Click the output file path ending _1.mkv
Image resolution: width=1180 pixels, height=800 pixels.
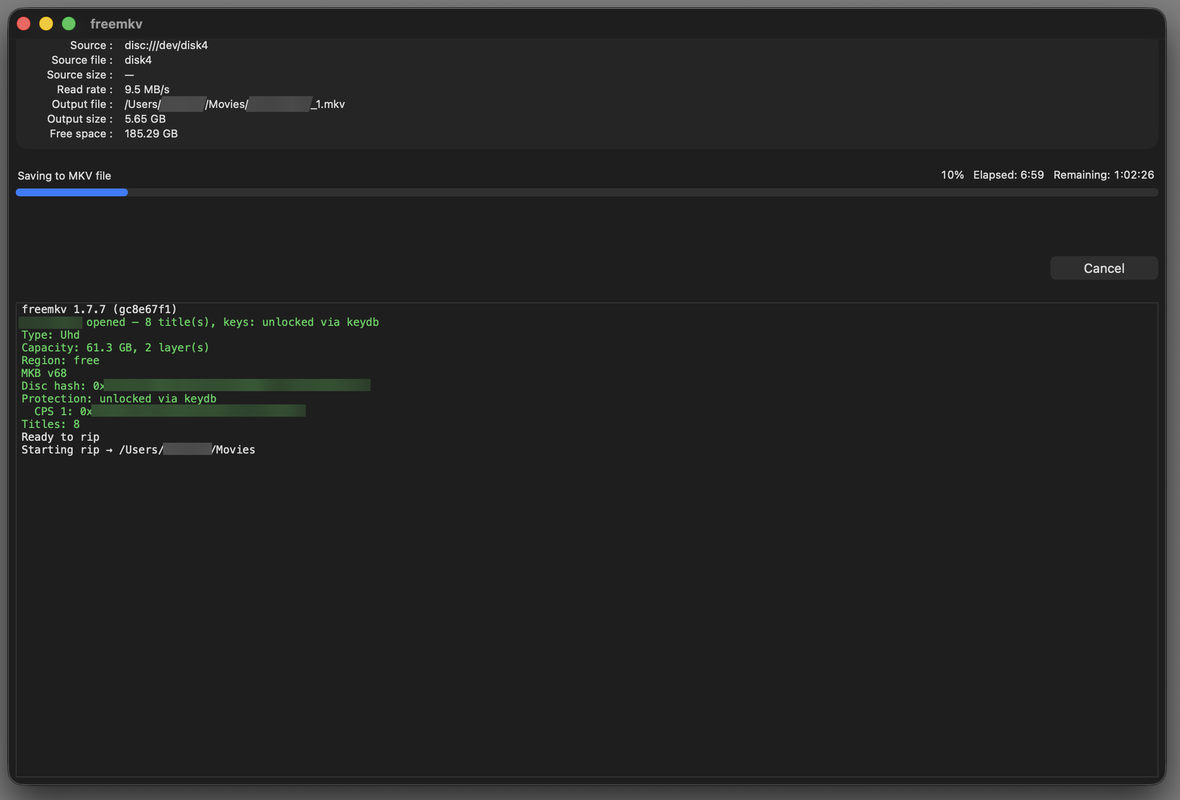point(235,104)
